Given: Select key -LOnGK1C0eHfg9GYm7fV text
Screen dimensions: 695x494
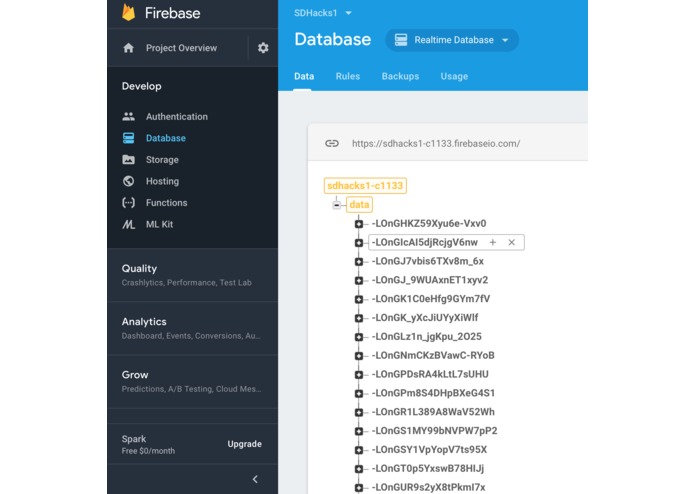Looking at the screenshot, I should click(x=431, y=299).
